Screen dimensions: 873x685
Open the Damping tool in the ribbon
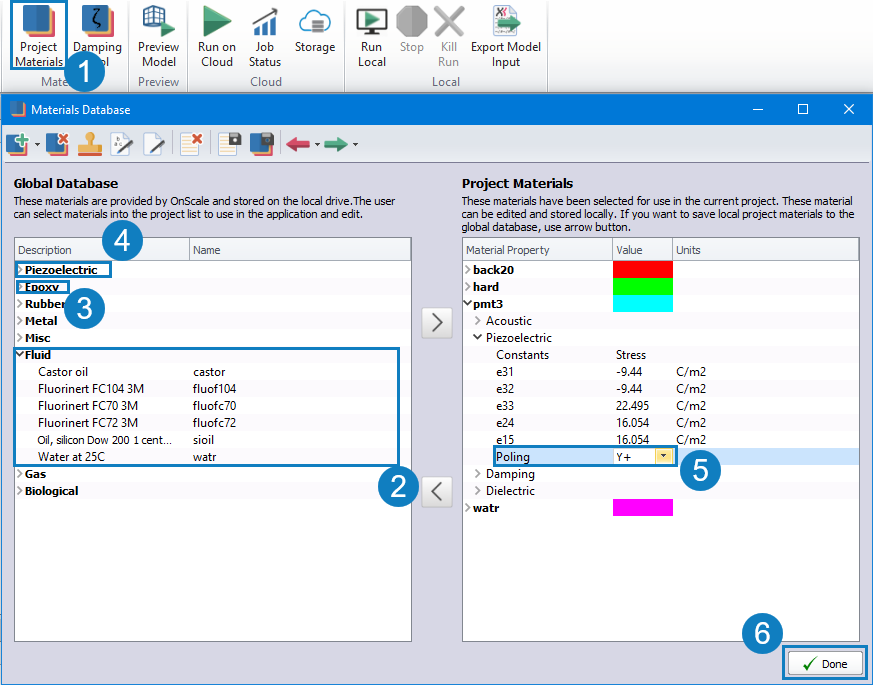point(97,36)
